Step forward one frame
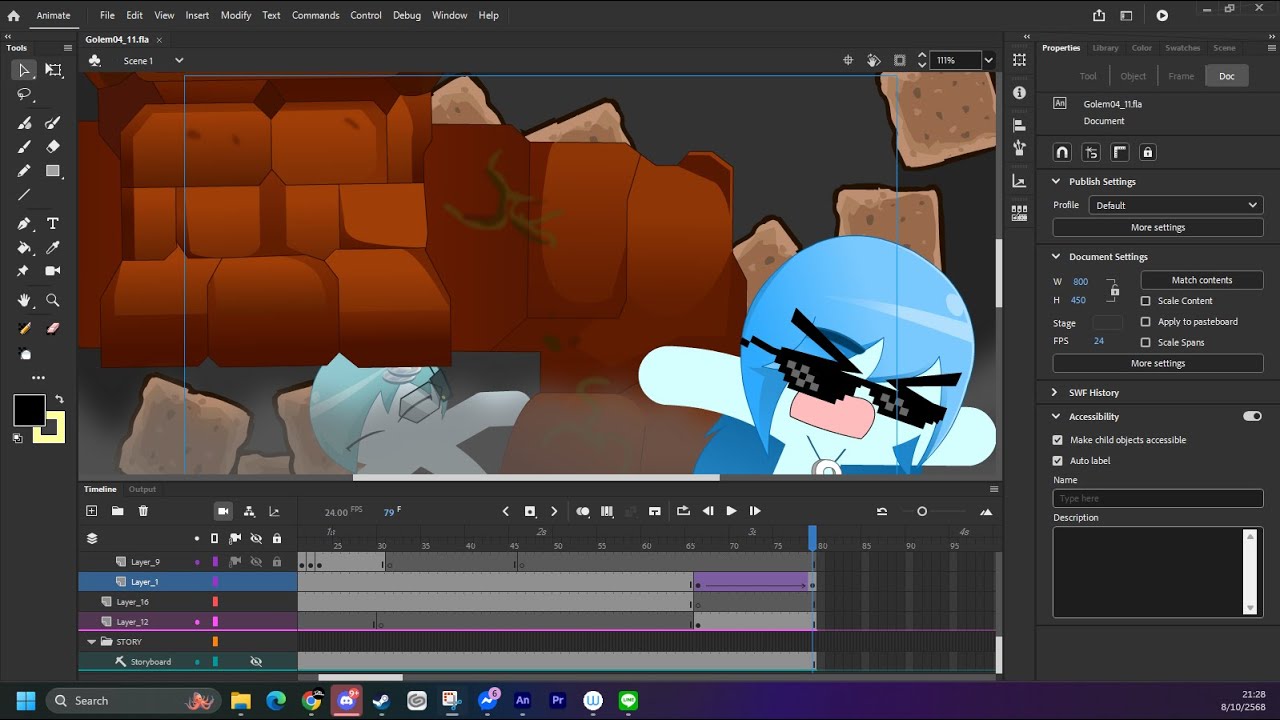 pos(755,511)
